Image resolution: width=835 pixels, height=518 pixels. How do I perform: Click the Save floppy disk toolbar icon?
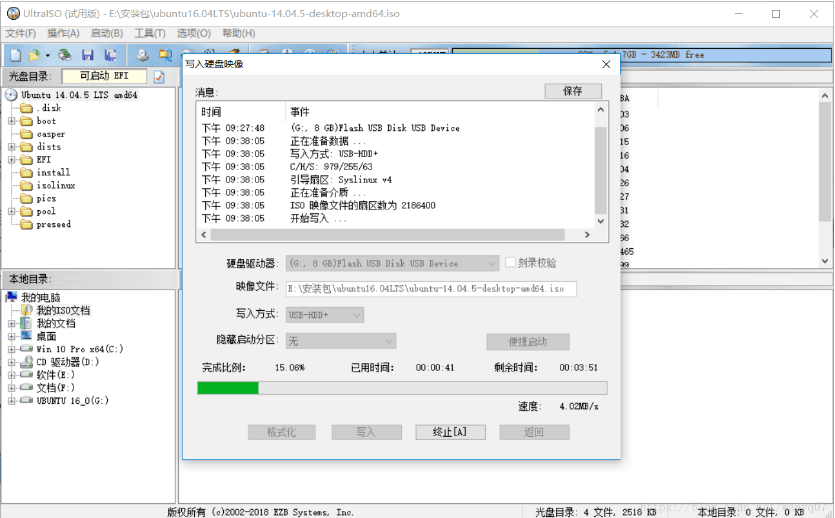(88, 55)
